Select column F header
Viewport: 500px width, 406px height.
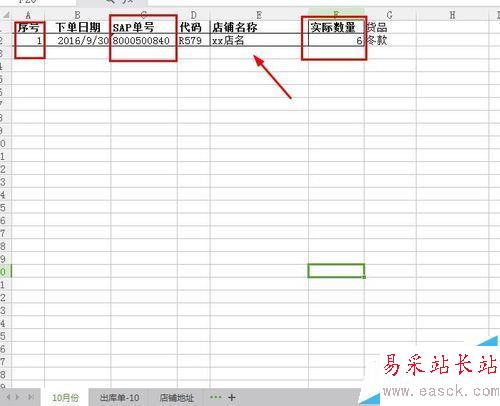(336, 15)
